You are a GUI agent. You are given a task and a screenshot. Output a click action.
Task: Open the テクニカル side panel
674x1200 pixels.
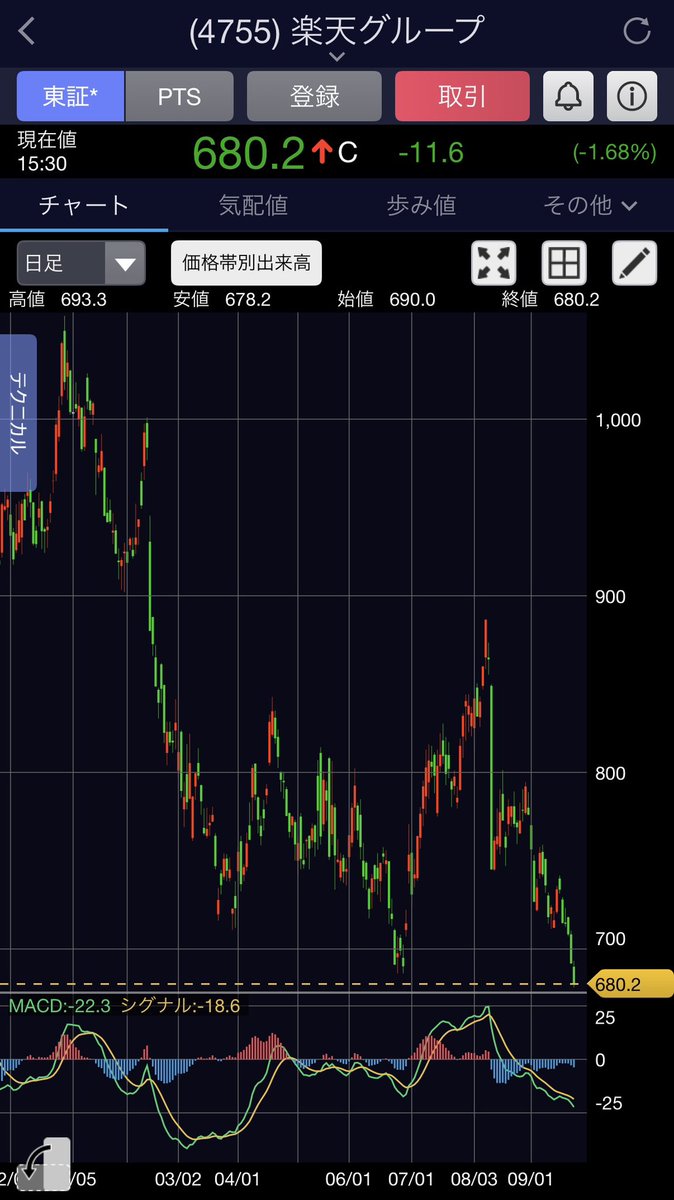click(18, 413)
